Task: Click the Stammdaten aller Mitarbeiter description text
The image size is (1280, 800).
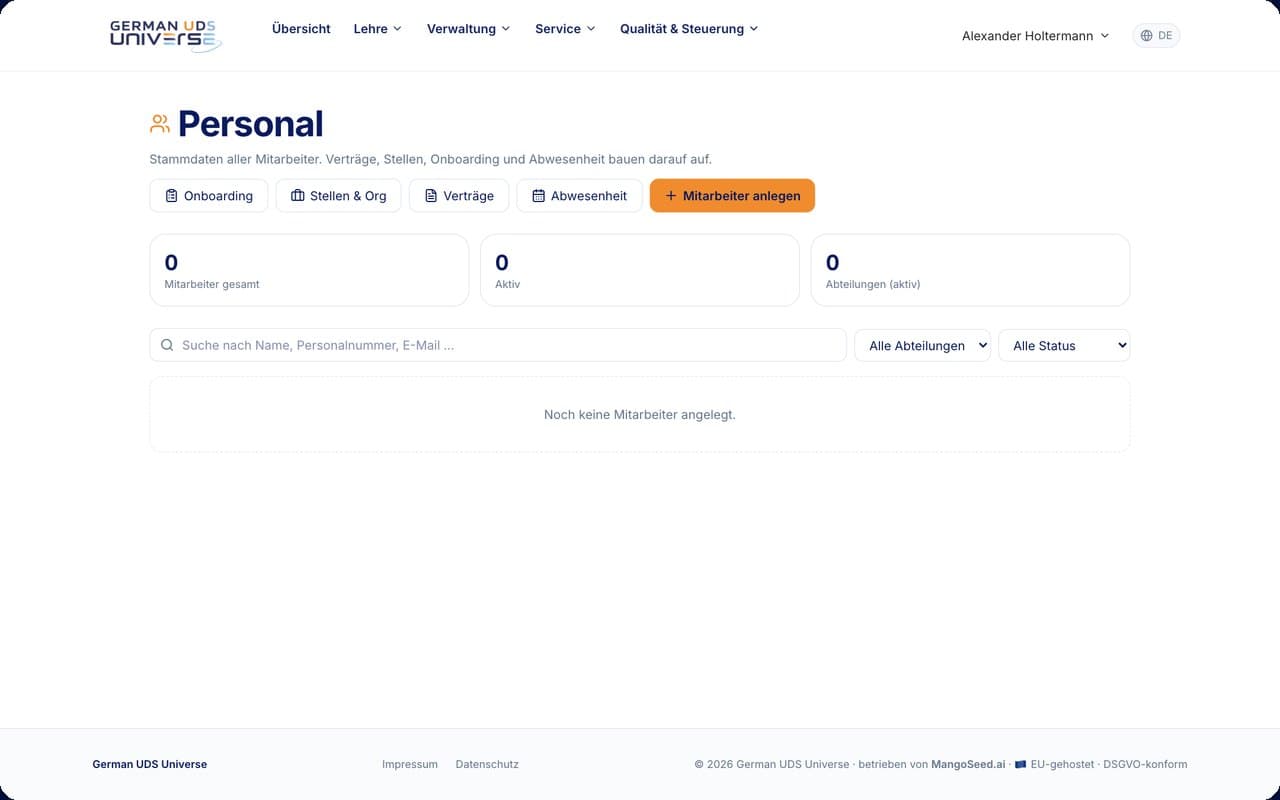Action: 431,159
